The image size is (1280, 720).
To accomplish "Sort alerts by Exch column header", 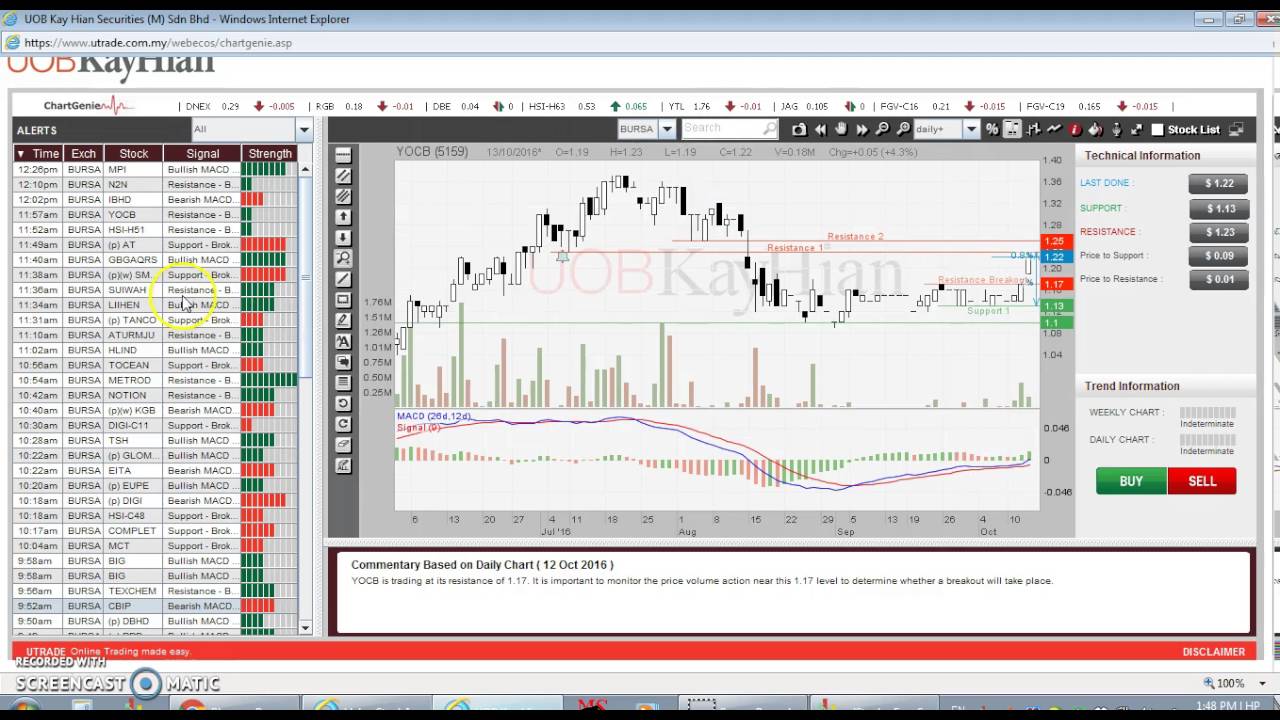I will [83, 153].
